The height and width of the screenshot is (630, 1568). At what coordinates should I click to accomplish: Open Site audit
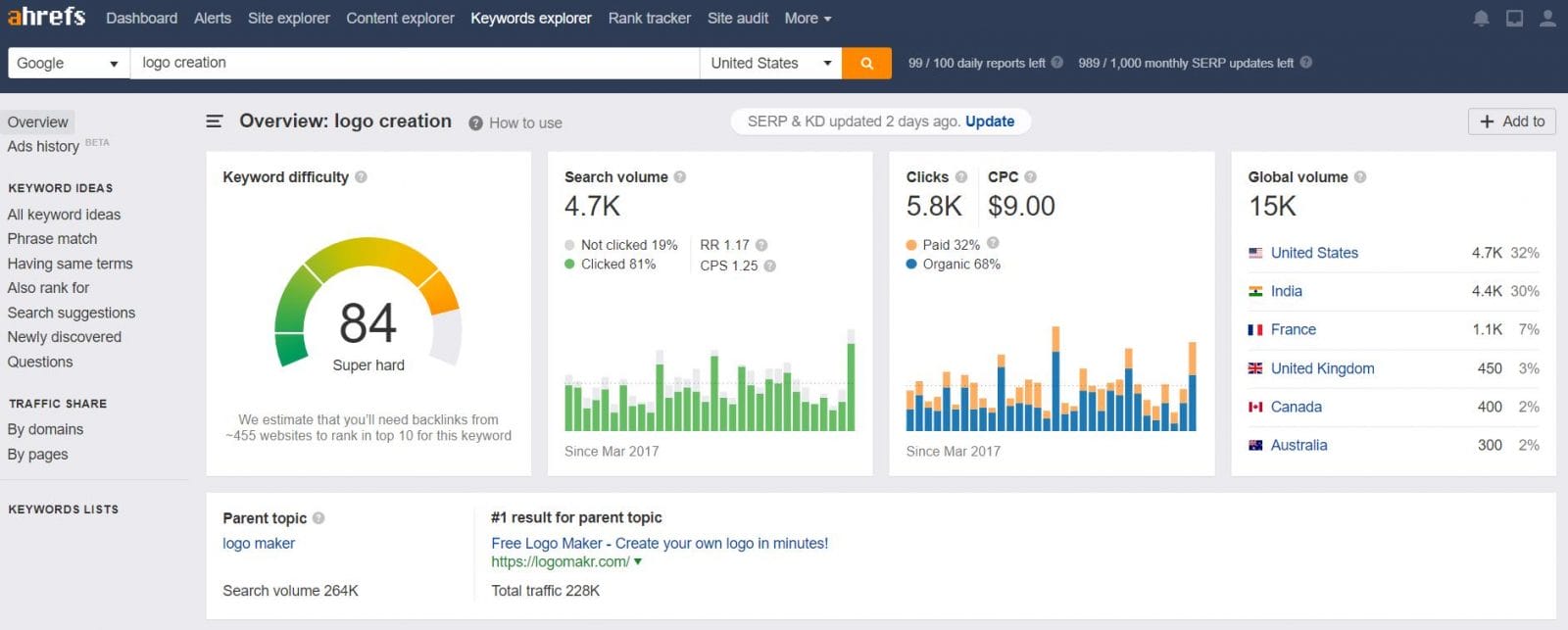click(x=738, y=19)
